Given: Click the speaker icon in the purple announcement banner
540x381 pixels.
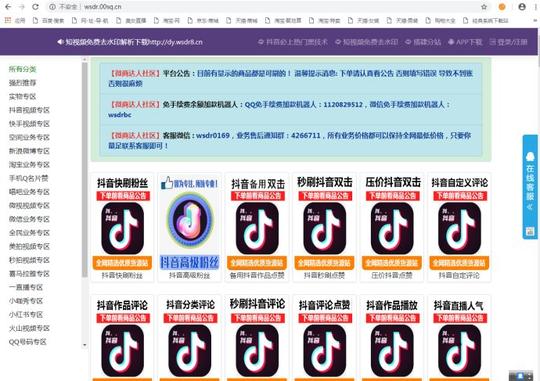Looking at the screenshot, I should point(60,42).
